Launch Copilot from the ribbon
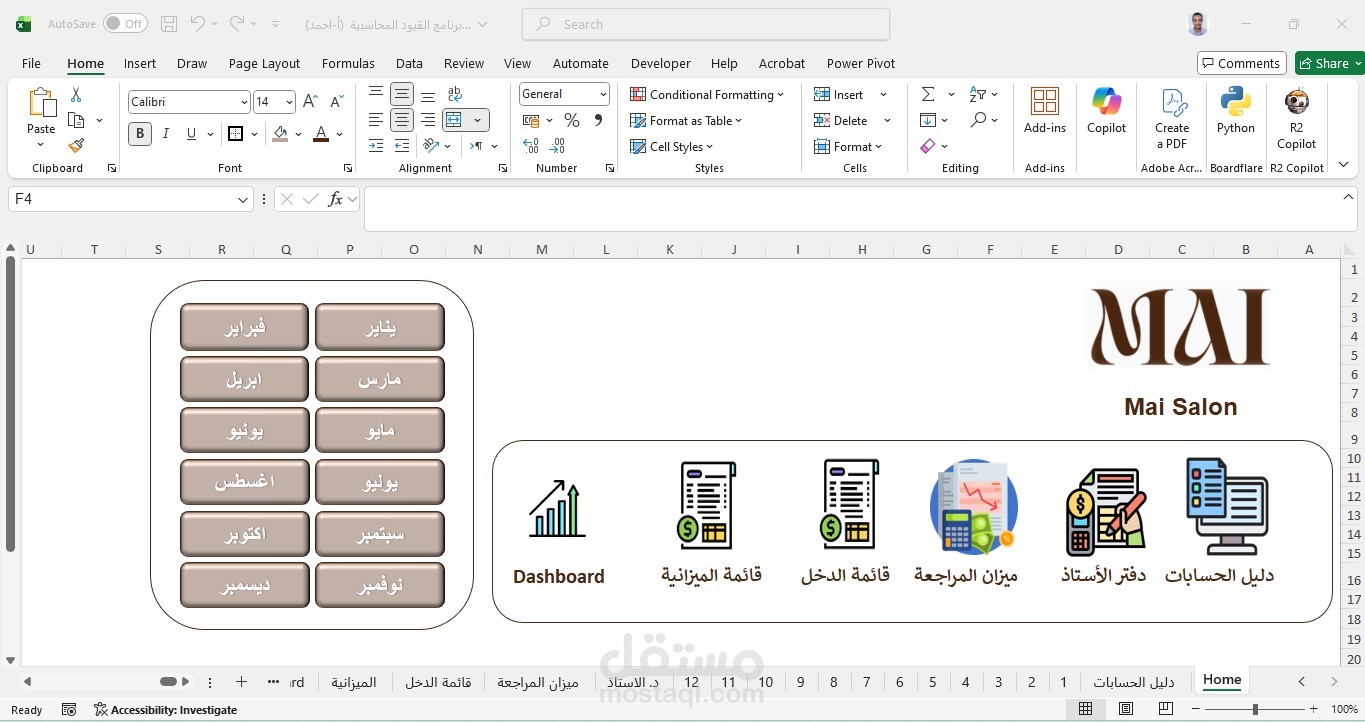1365x722 pixels. tap(1107, 112)
